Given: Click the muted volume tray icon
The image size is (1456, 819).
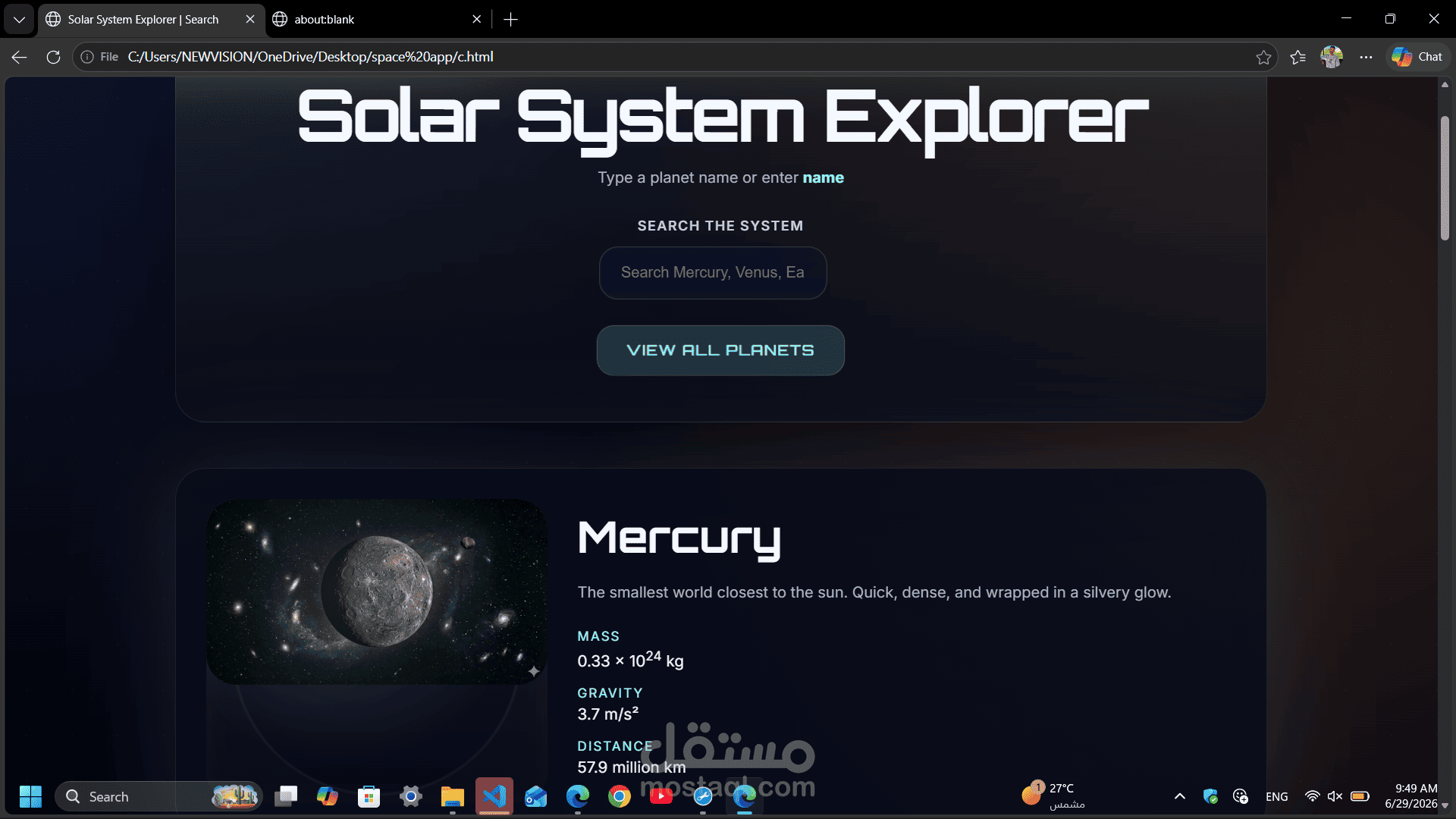Looking at the screenshot, I should coord(1335,796).
